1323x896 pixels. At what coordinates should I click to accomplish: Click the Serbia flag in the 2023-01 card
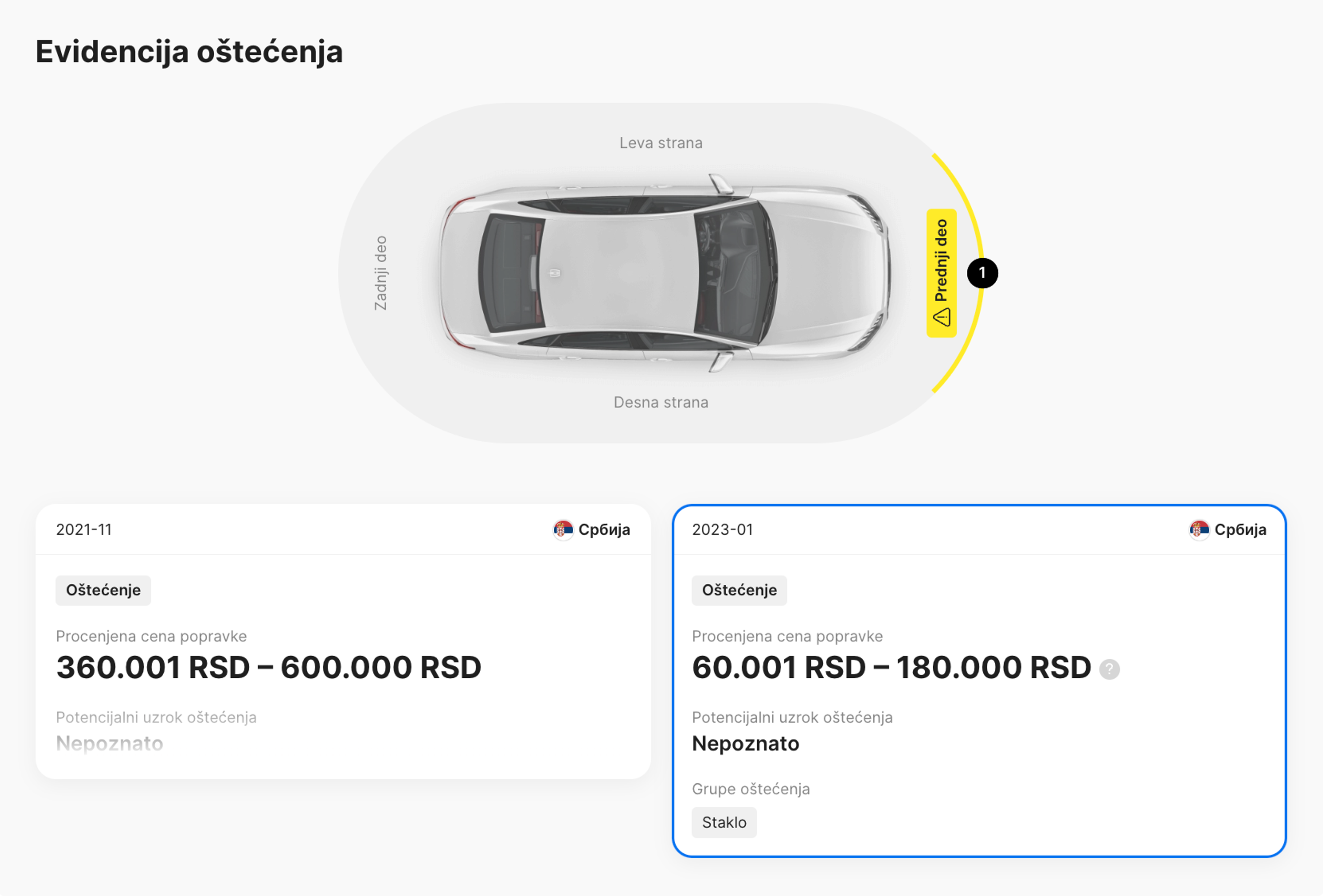[x=1201, y=529]
